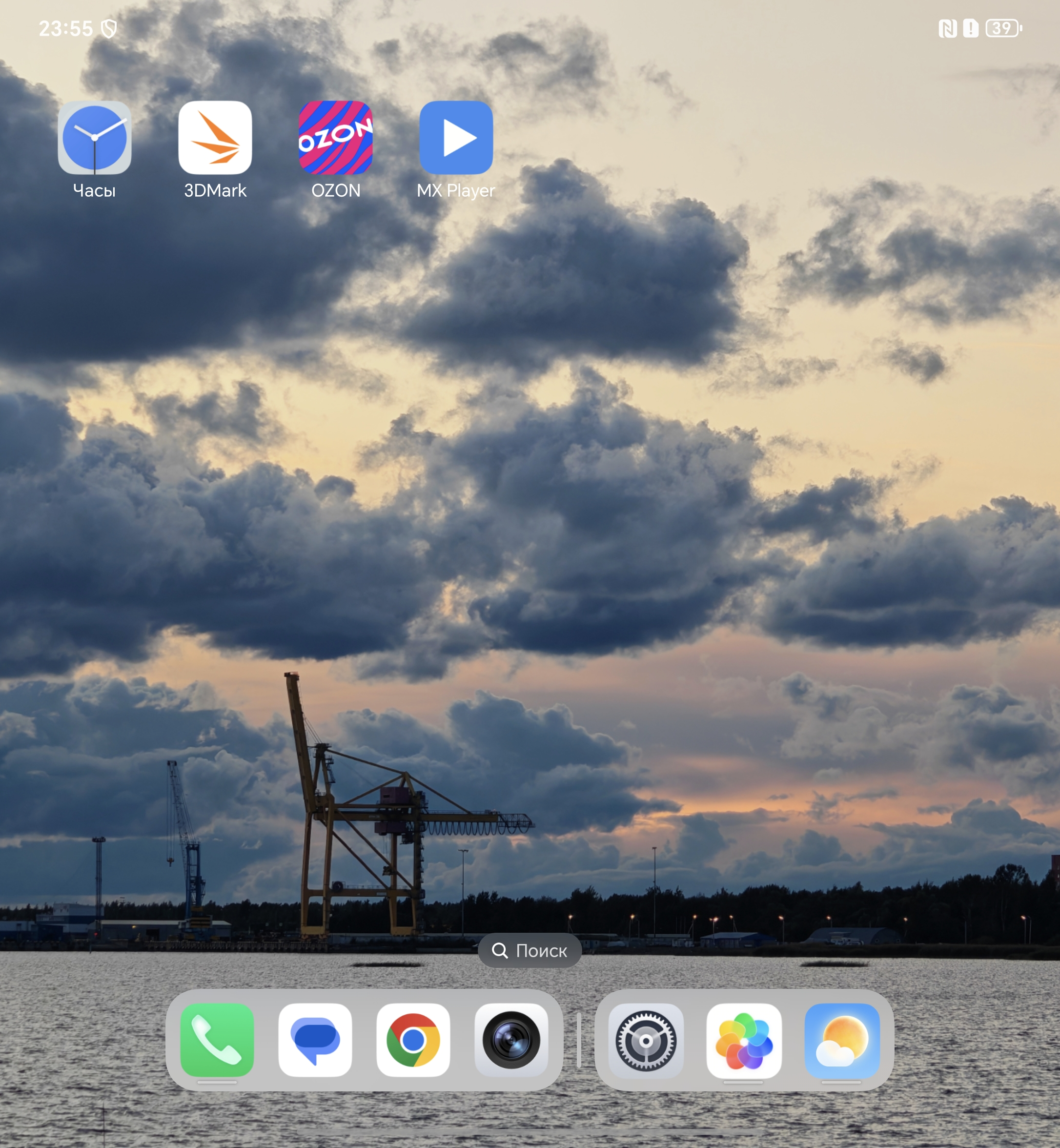The height and width of the screenshot is (1148, 1060).
Task: Launch the 3DMark app
Action: point(215,138)
